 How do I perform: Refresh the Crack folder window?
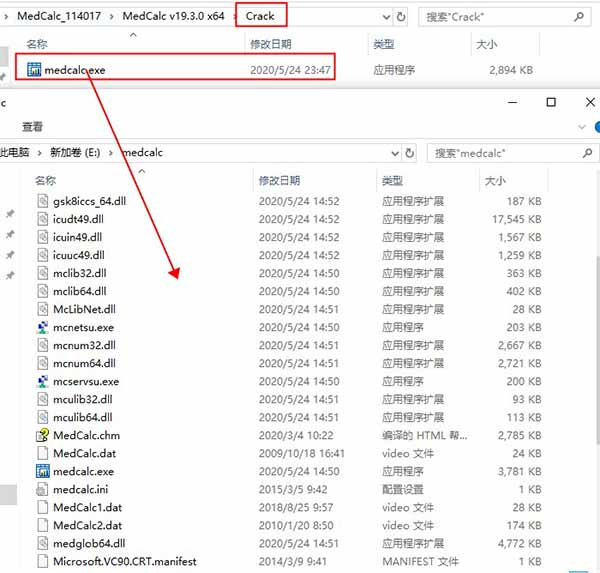click(x=401, y=17)
